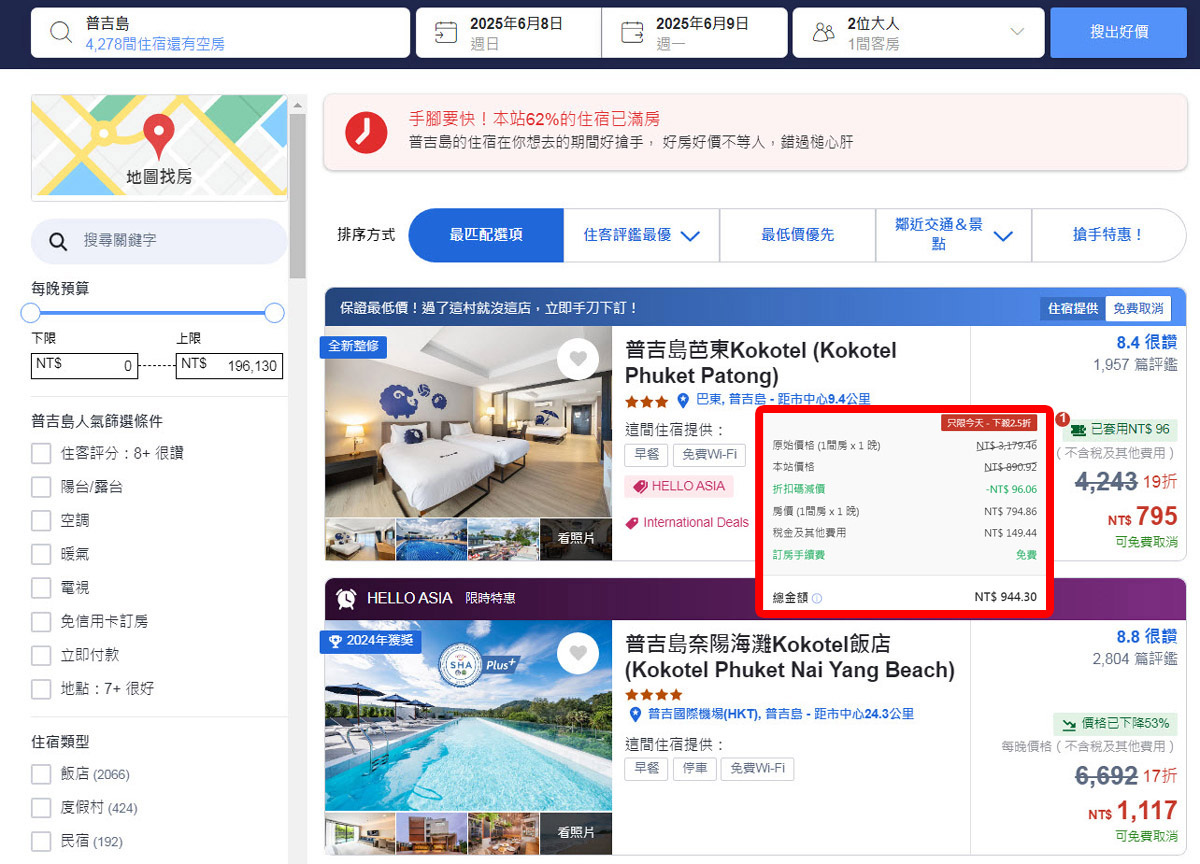Click the info icon next to 總金額
Viewport: 1200px width, 864px height.
tap(817, 598)
